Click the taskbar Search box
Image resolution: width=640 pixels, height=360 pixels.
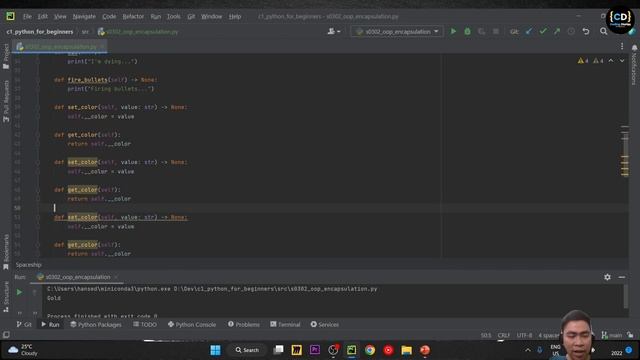pyautogui.click(x=247, y=350)
